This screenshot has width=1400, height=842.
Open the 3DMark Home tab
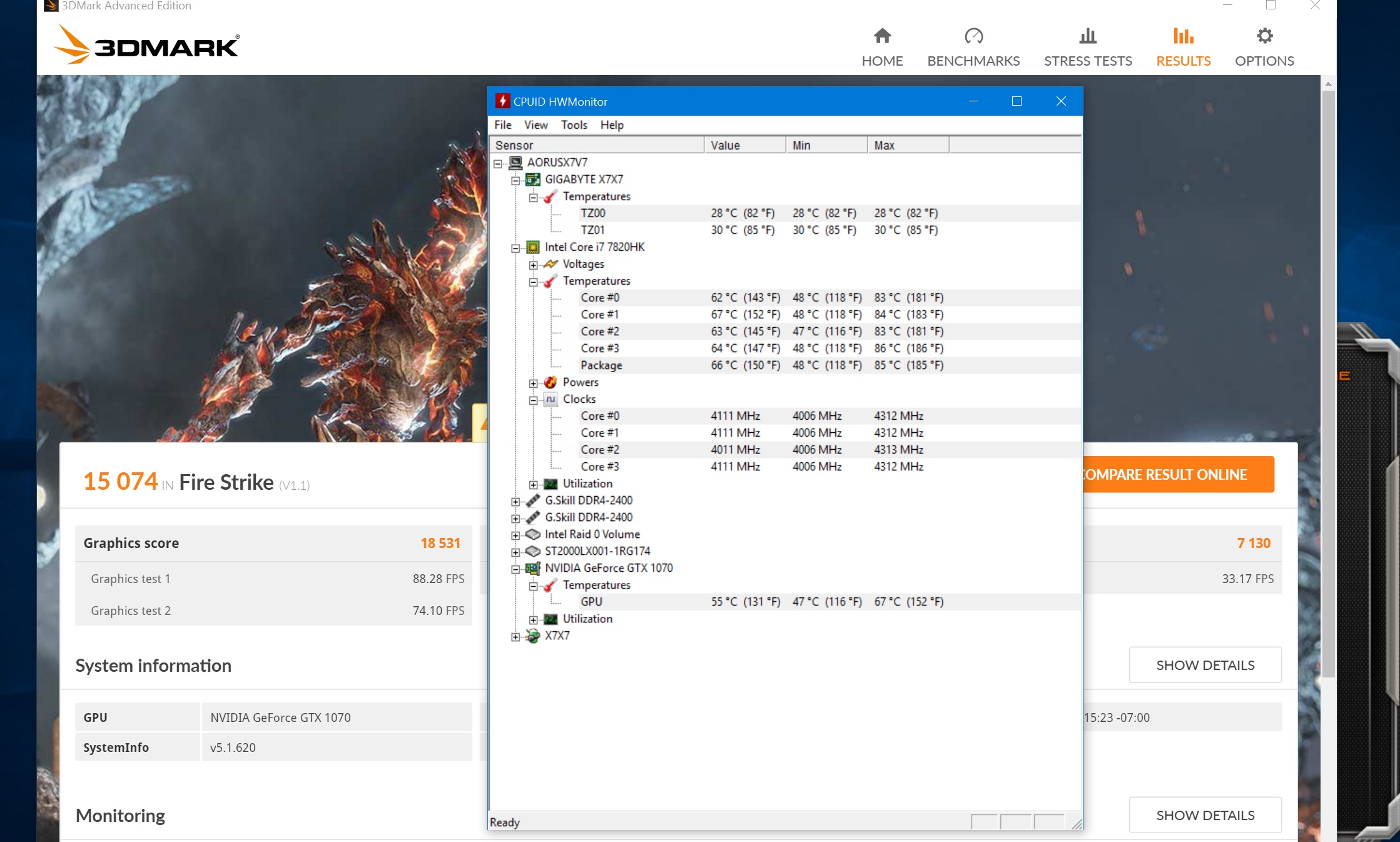pos(882,48)
